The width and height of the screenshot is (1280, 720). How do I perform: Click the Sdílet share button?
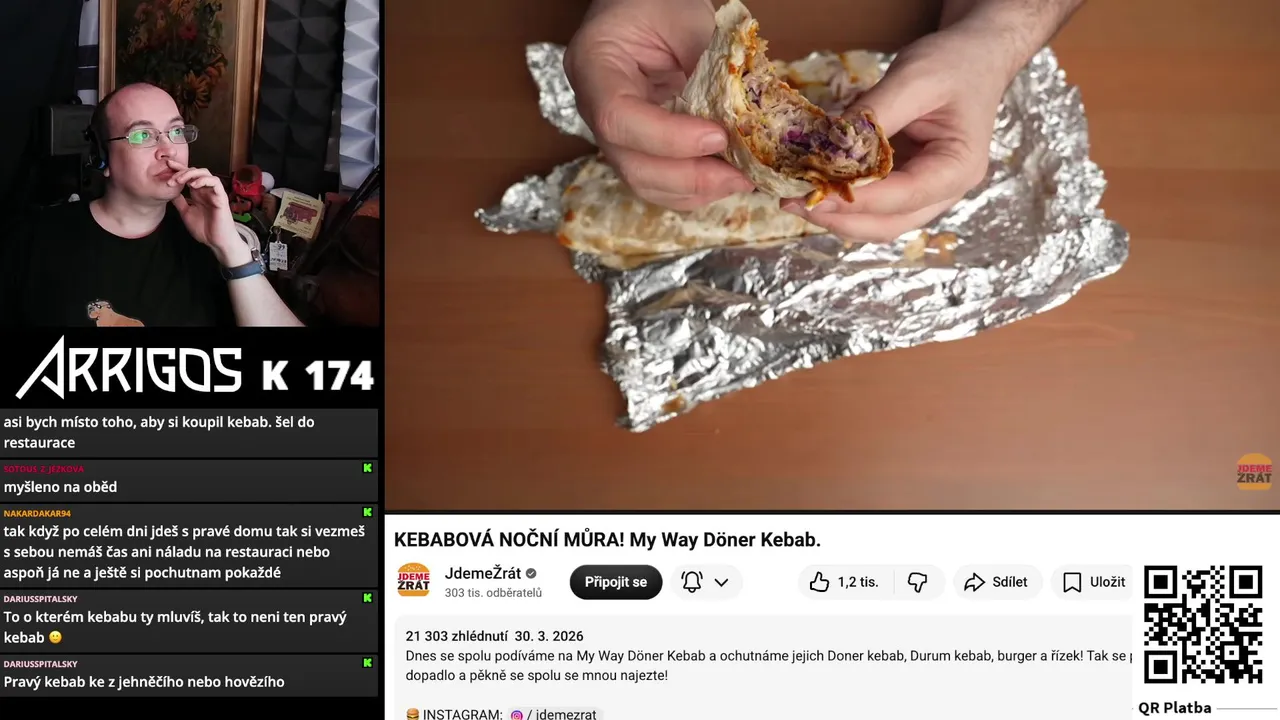point(995,582)
